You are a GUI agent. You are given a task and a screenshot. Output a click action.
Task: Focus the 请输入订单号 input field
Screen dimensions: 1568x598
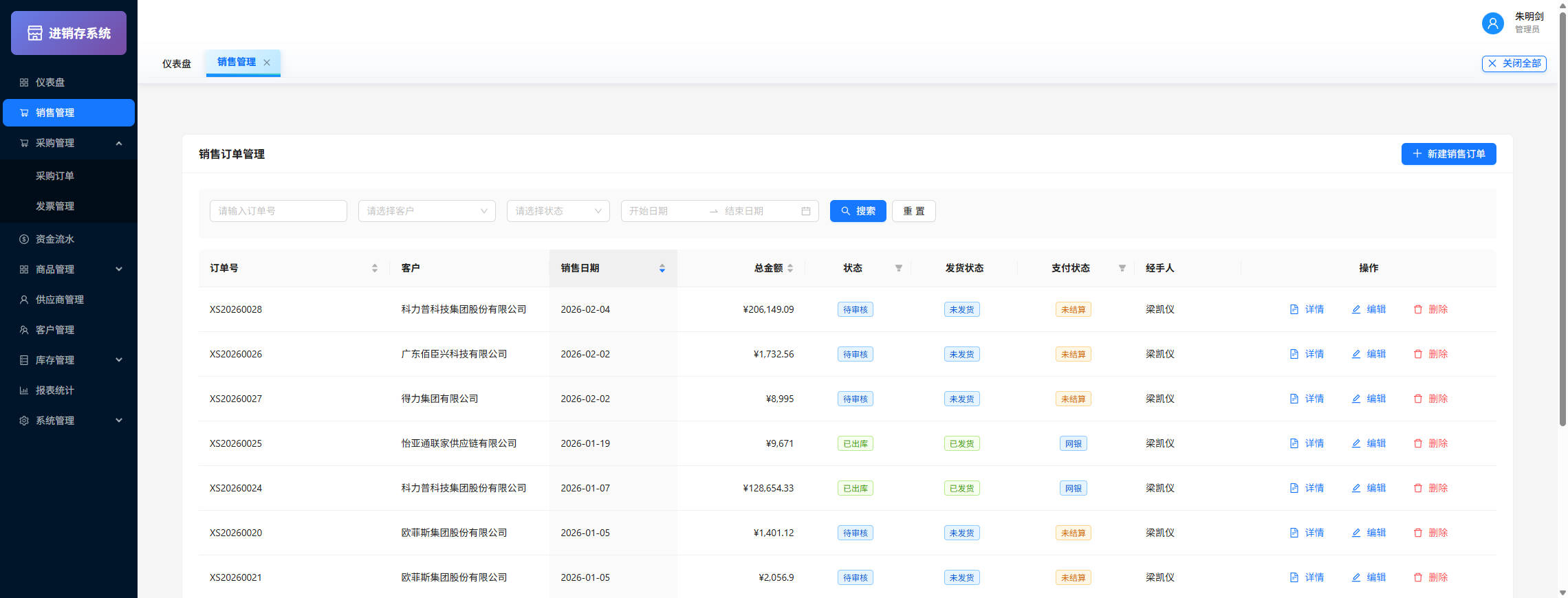(x=279, y=211)
